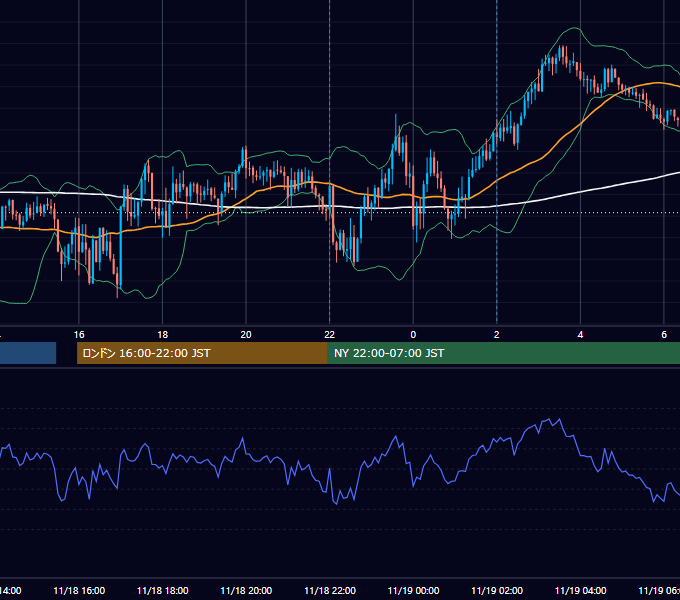Click the 16 hour label on chart axis
Screen dimensions: 680x600
point(79,335)
